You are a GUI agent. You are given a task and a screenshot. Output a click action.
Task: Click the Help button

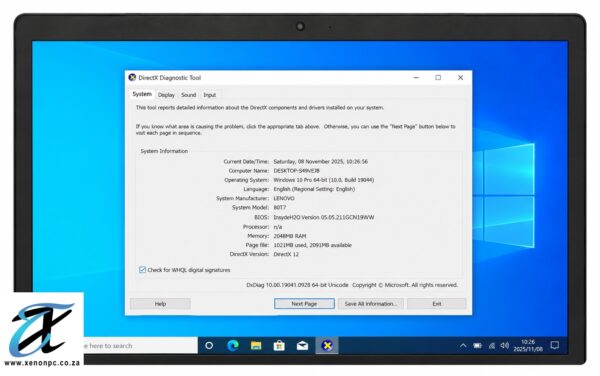pos(160,304)
